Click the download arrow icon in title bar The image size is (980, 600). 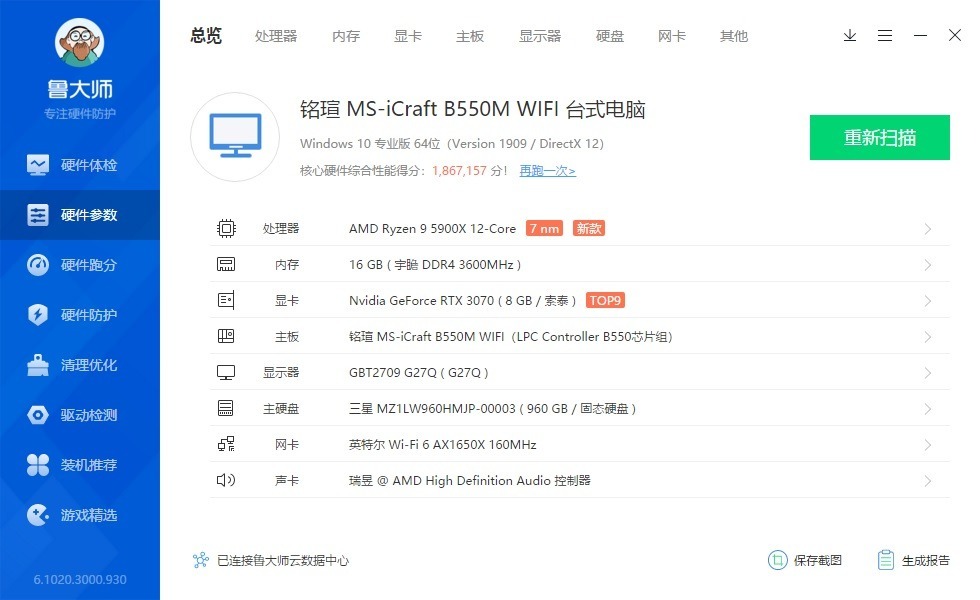tap(849, 36)
